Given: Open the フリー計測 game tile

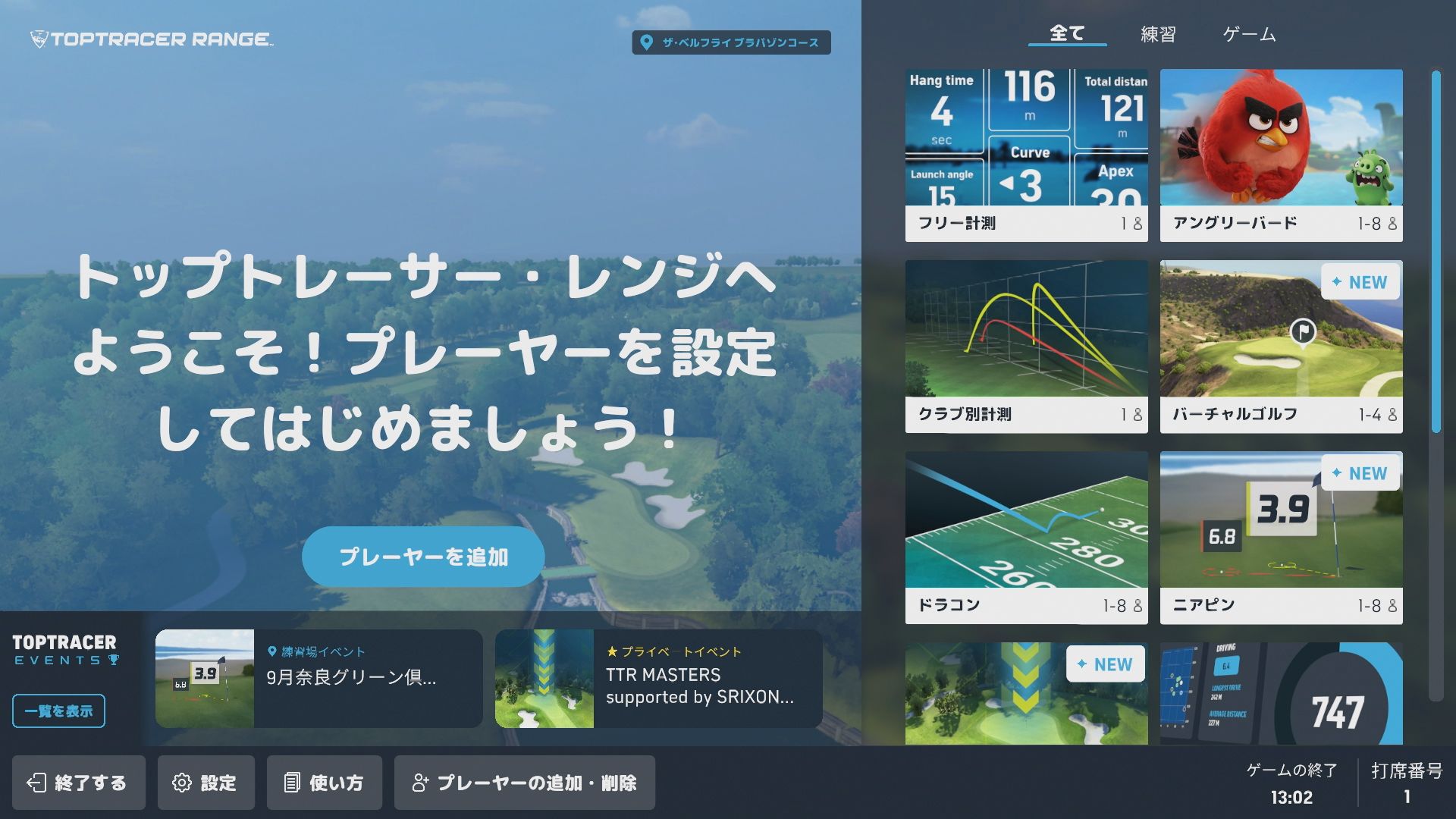Looking at the screenshot, I should coord(1026,155).
